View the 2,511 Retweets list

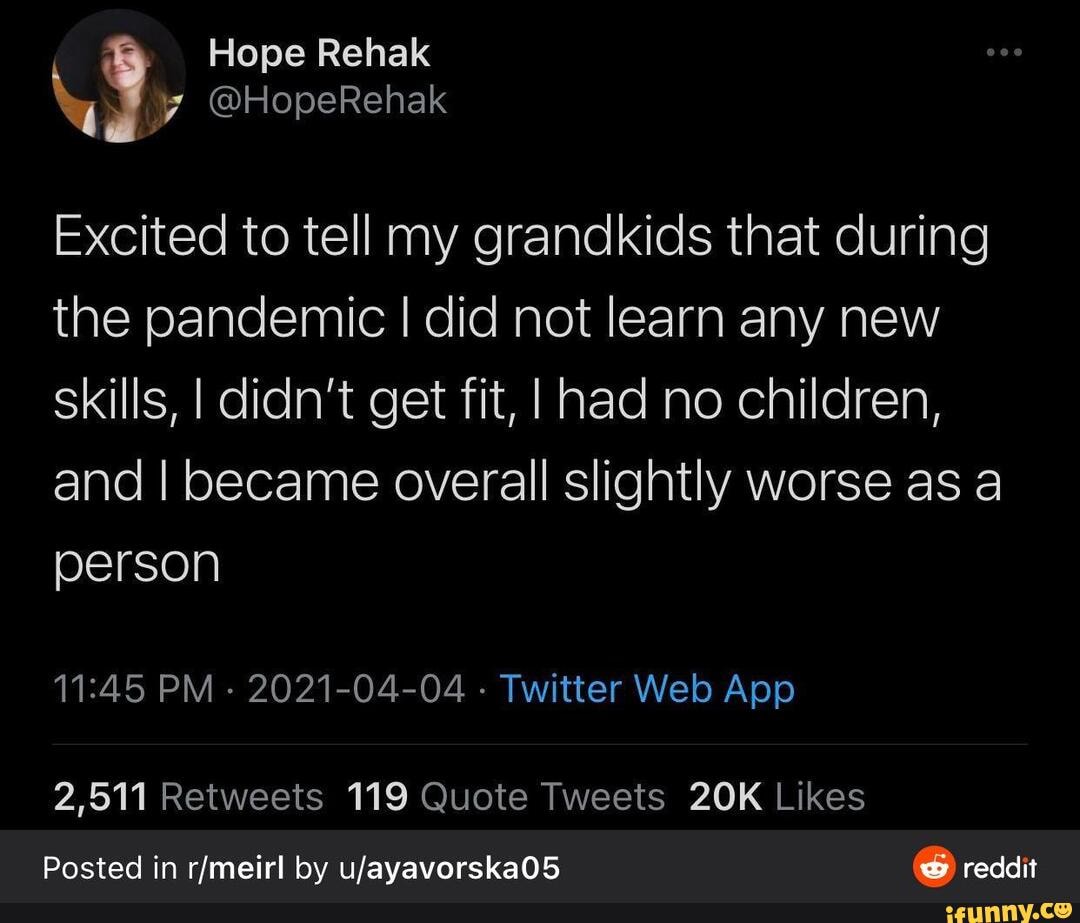tap(186, 797)
